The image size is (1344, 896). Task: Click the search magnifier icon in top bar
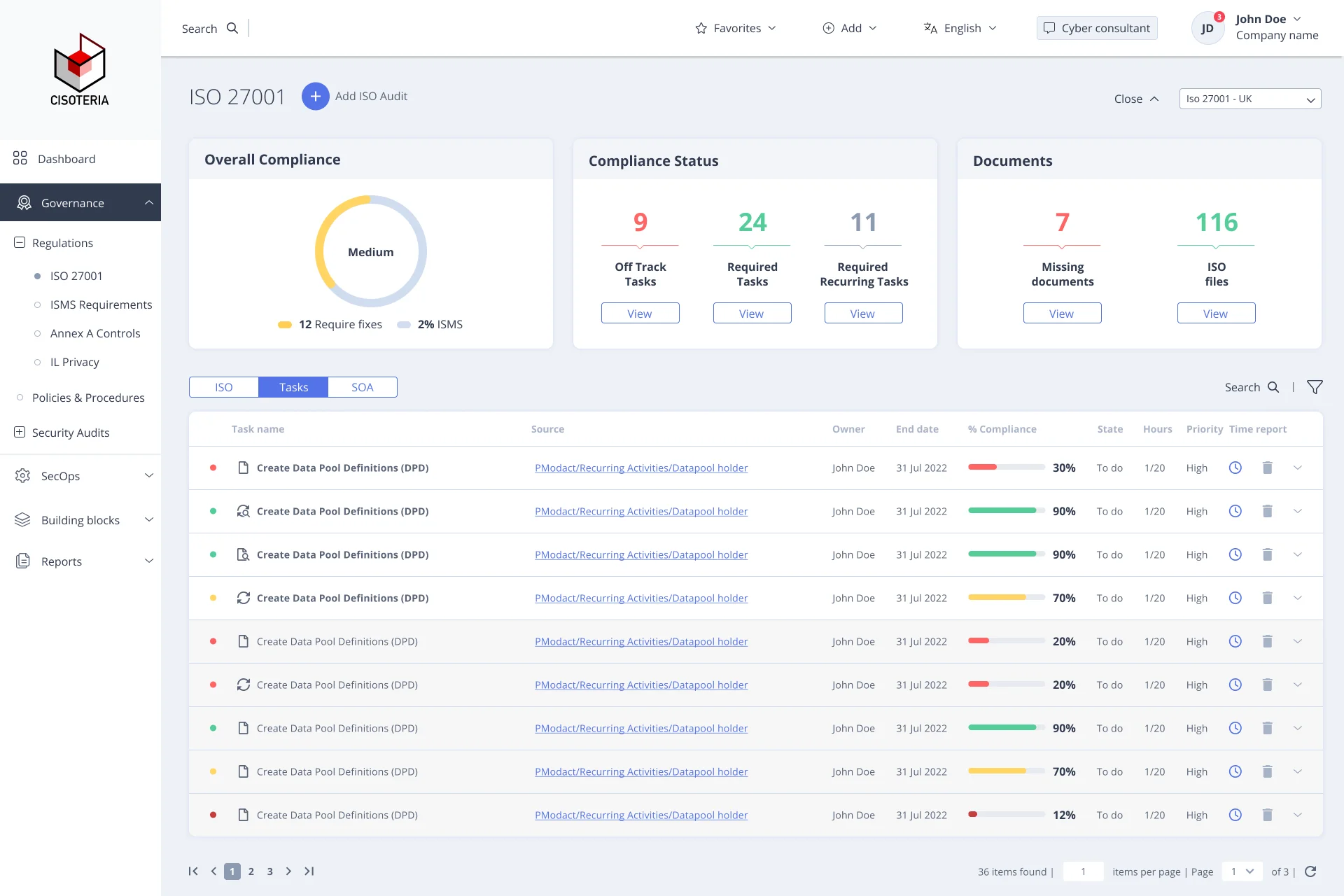click(x=232, y=28)
